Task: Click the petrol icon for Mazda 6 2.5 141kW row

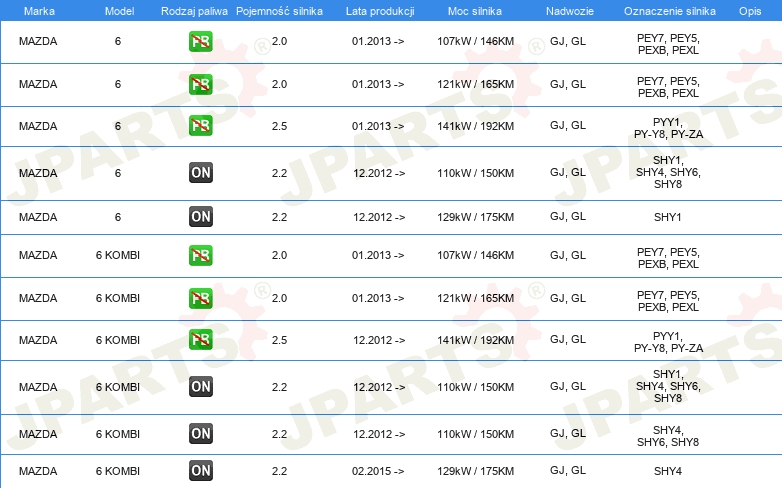Action: 200,125
